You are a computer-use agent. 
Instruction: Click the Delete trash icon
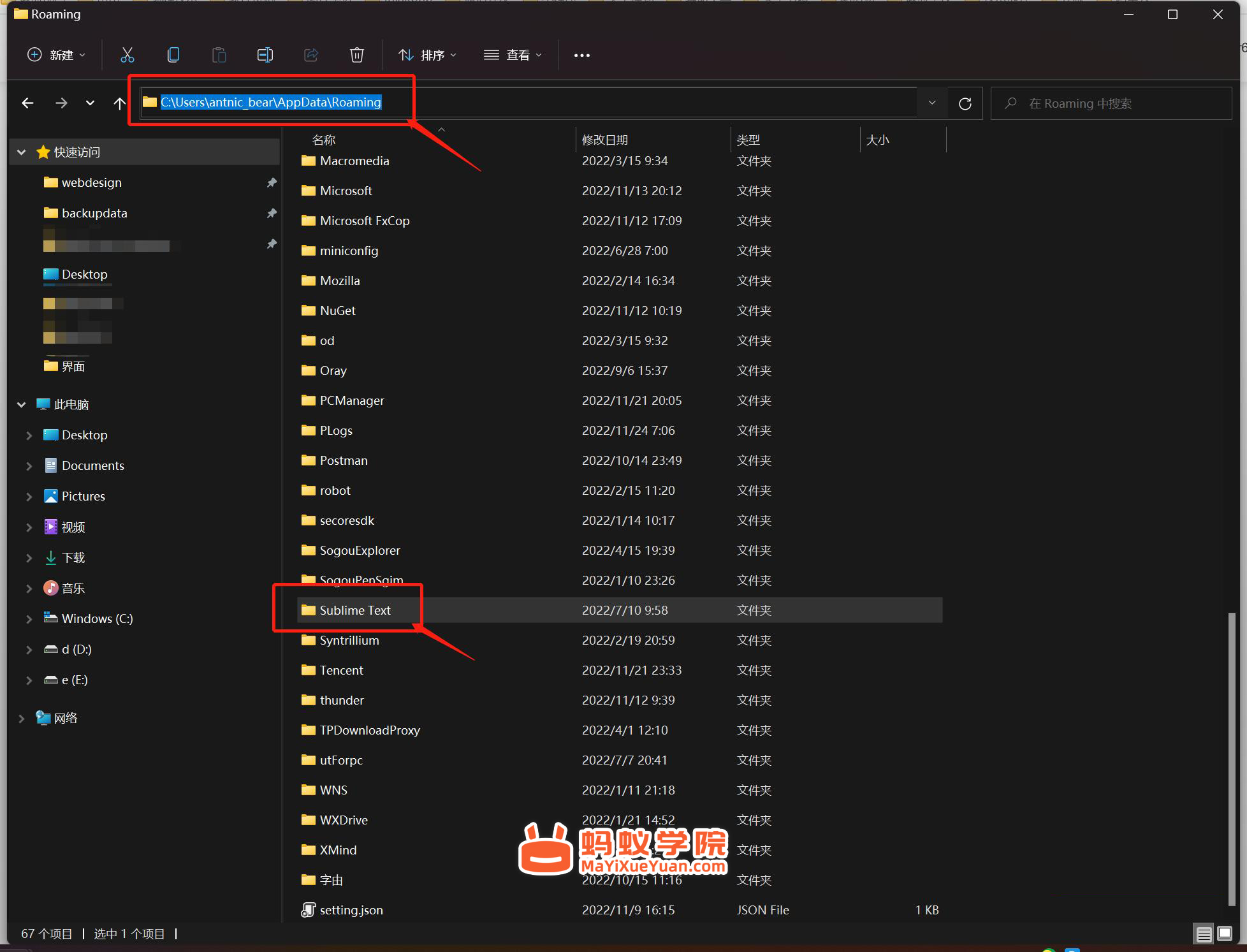[357, 55]
